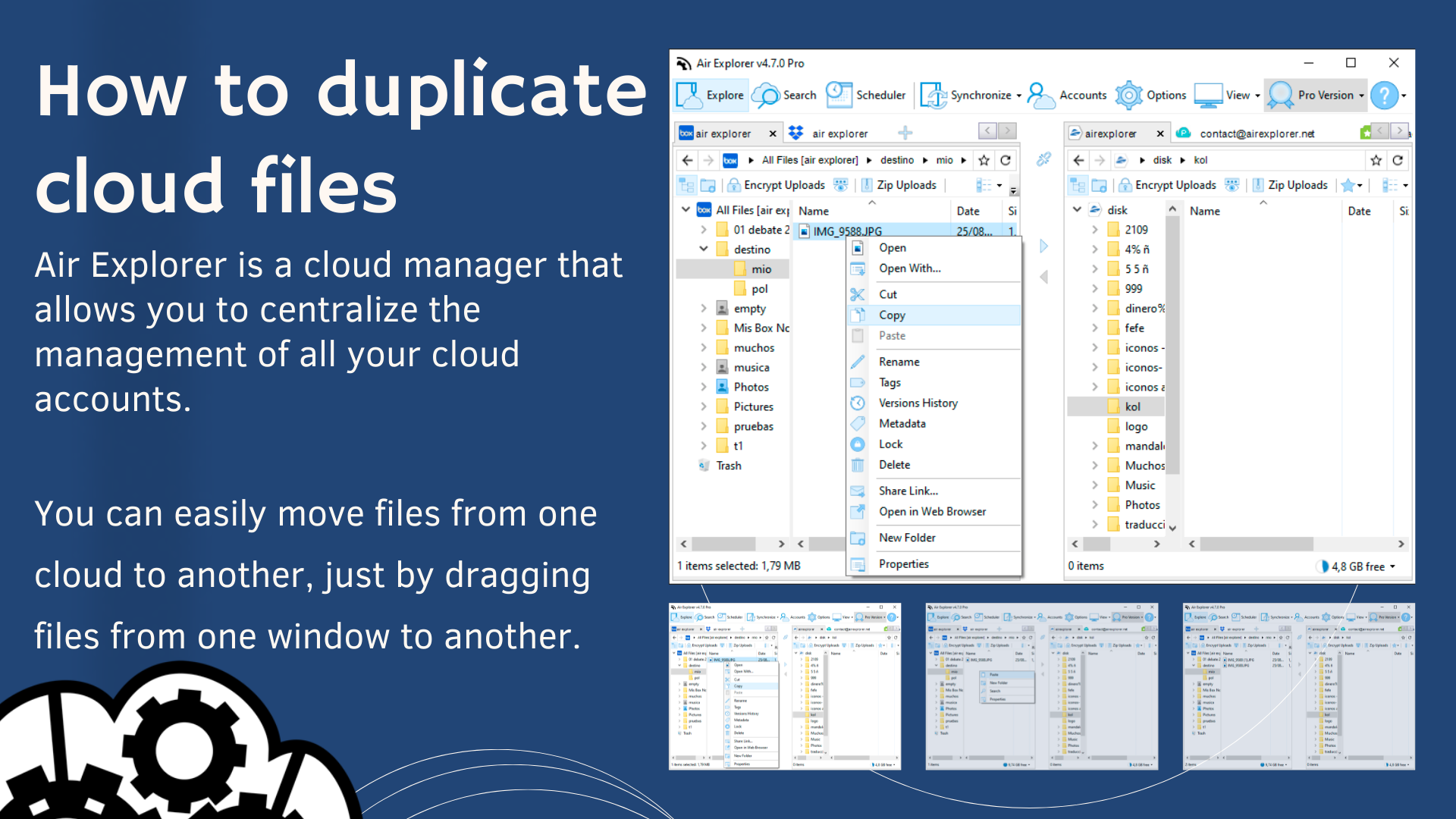This screenshot has width=1456, height=819.
Task: Choose New Folder in the context menu
Action: click(907, 538)
